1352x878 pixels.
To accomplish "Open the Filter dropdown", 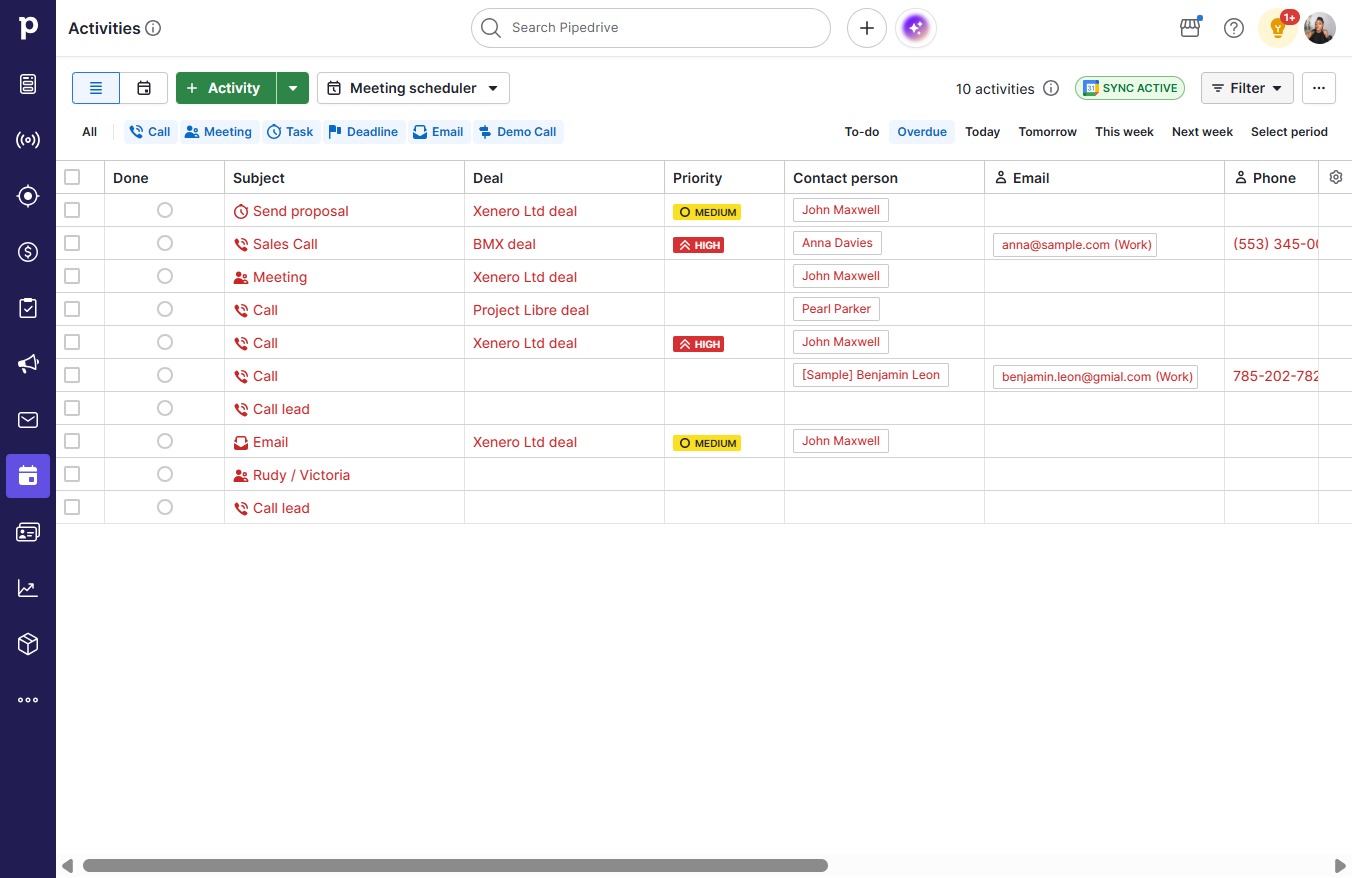I will click(x=1247, y=88).
